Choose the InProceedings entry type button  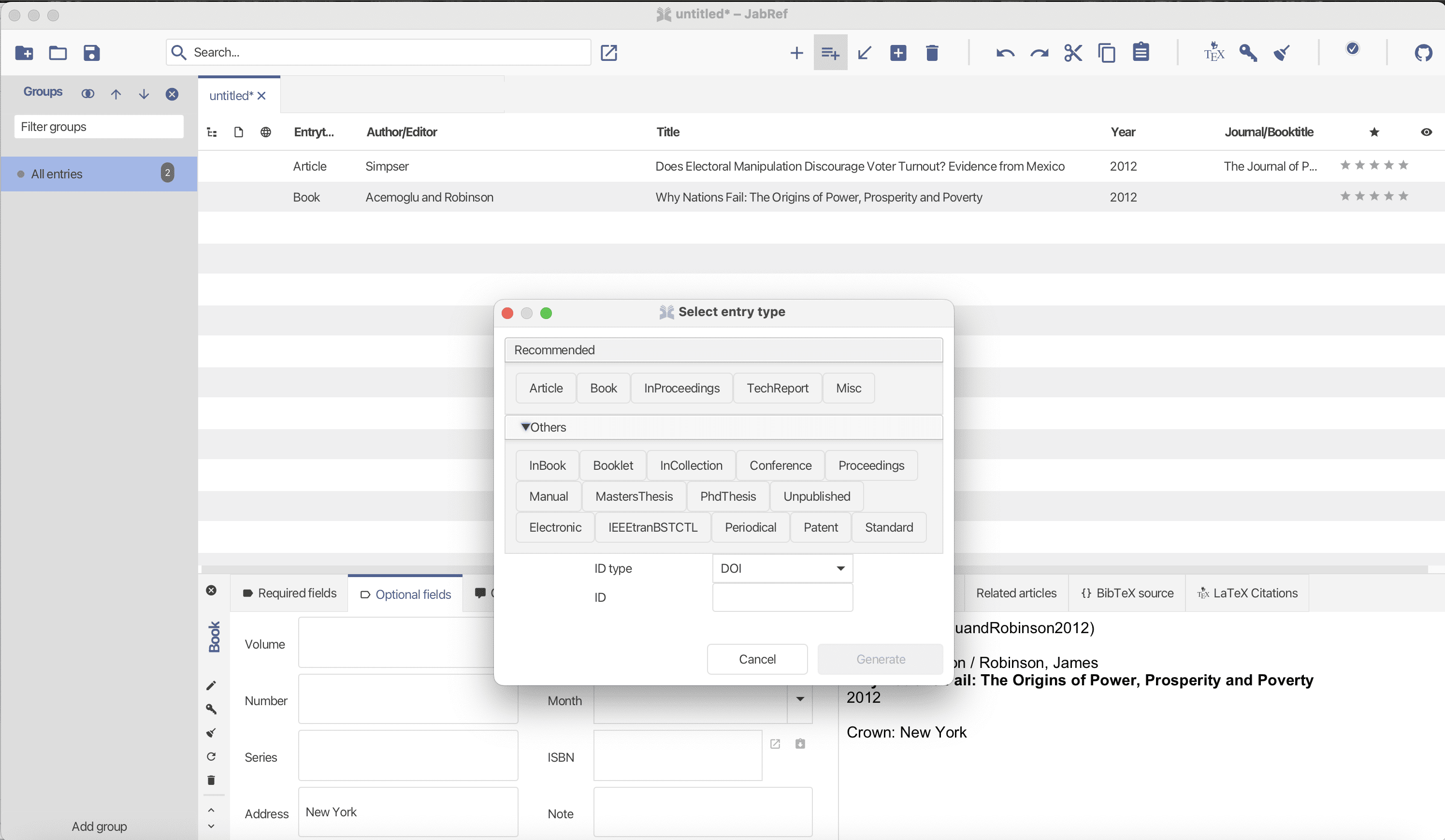[x=681, y=388]
